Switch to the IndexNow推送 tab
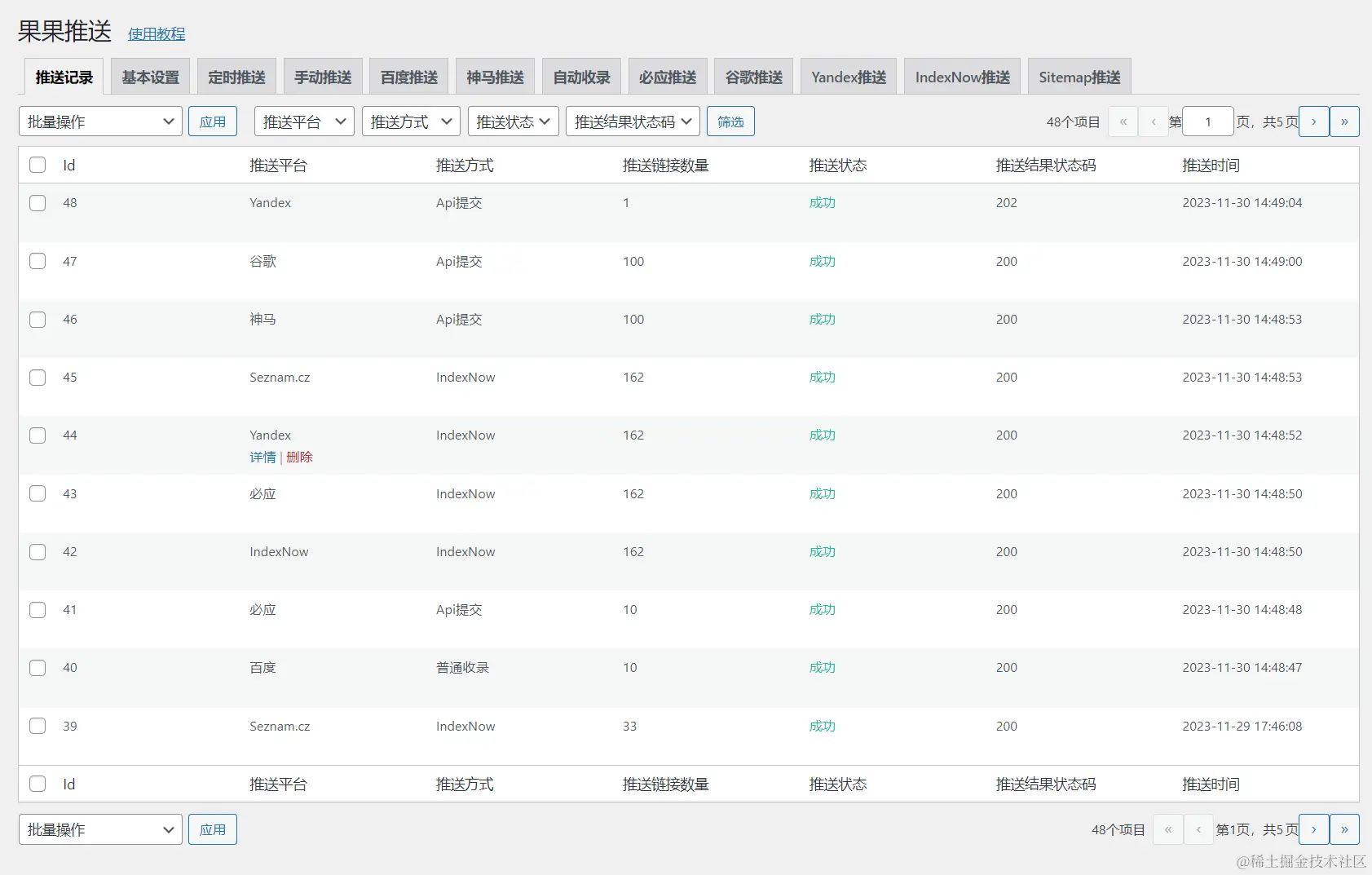The image size is (1372, 875). coord(962,77)
